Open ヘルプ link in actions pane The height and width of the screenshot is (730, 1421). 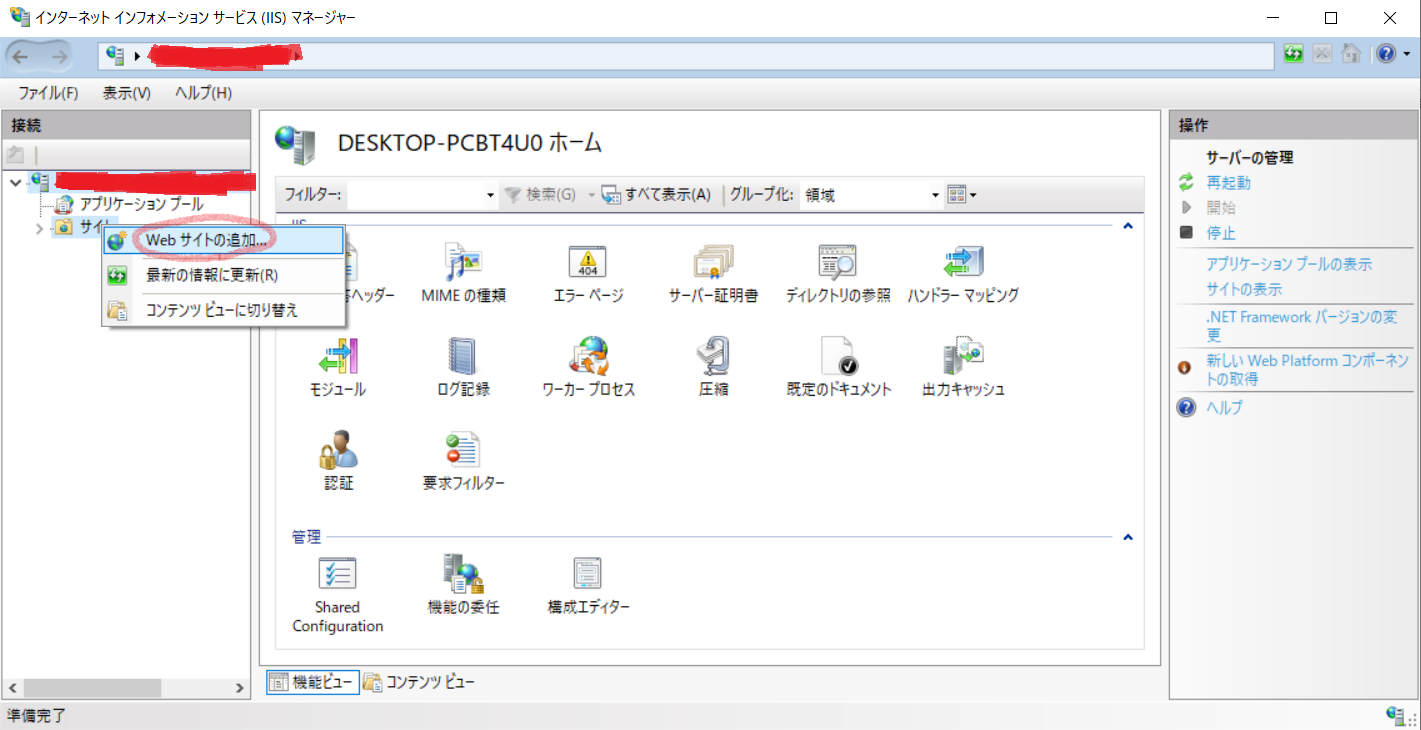click(1224, 408)
